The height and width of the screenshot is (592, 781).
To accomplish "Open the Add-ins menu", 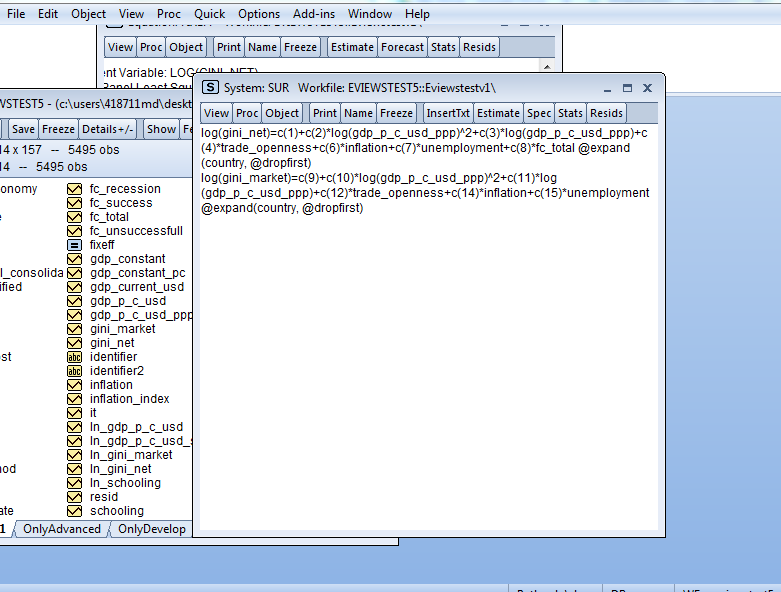I will (x=314, y=14).
